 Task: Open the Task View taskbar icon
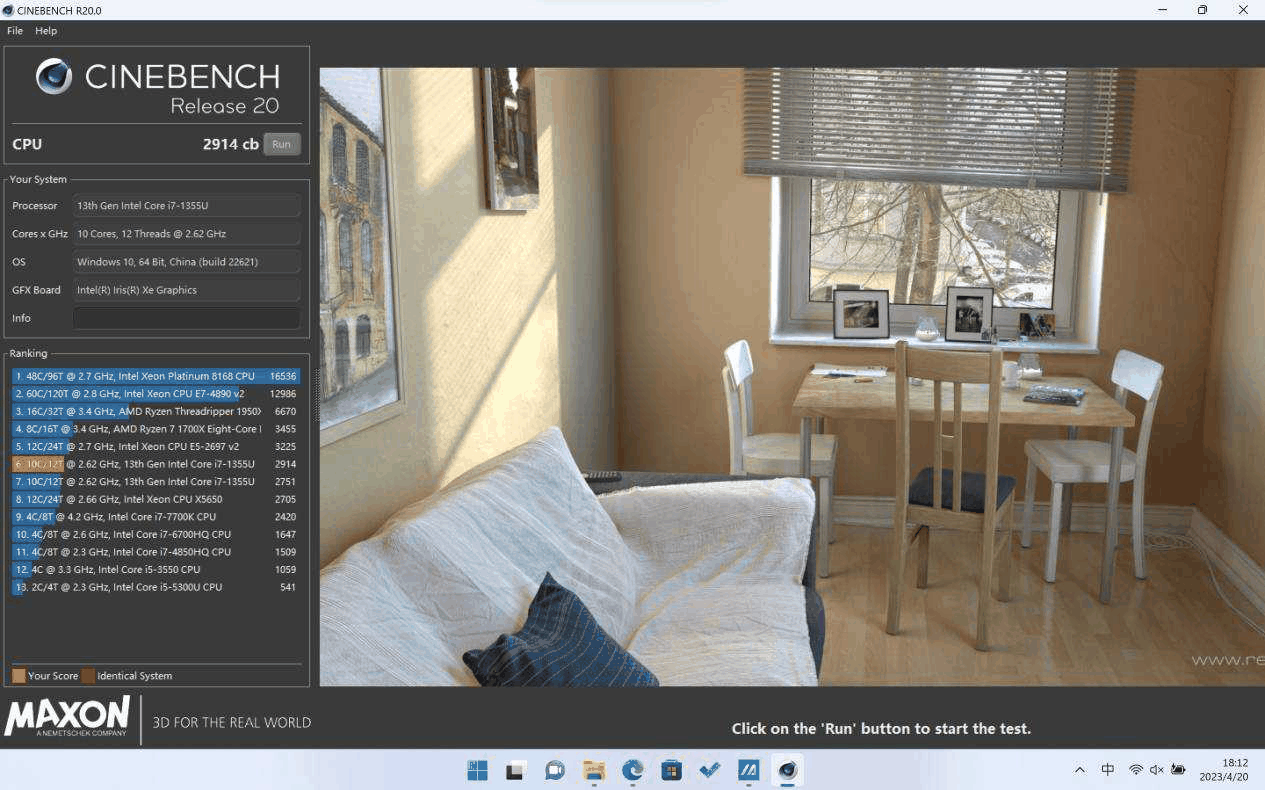click(516, 770)
